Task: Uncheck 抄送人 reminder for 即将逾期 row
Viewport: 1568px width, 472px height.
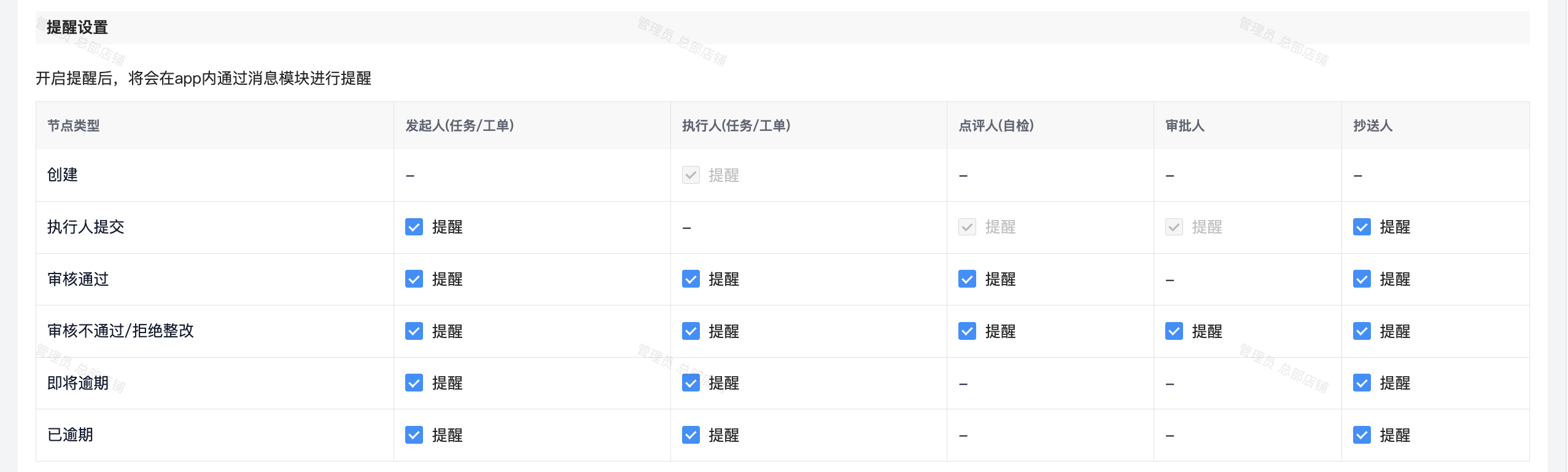Action: coord(1362,383)
